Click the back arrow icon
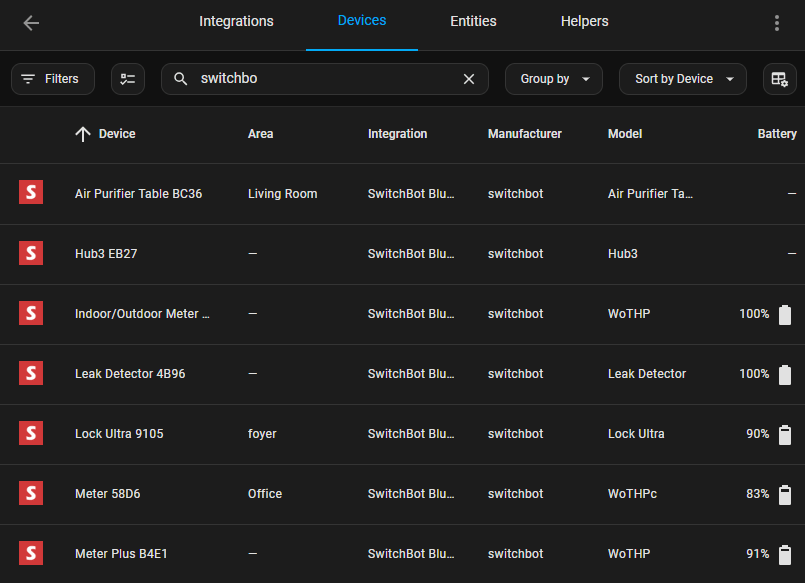Viewport: 805px width, 583px height. pyautogui.click(x=31, y=23)
